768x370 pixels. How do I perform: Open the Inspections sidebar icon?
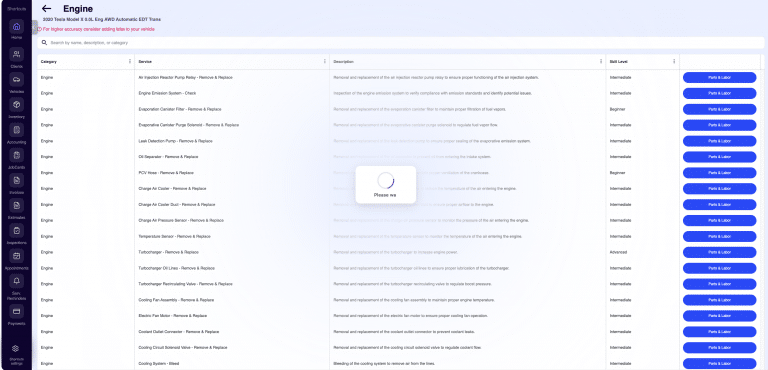[x=16, y=230]
